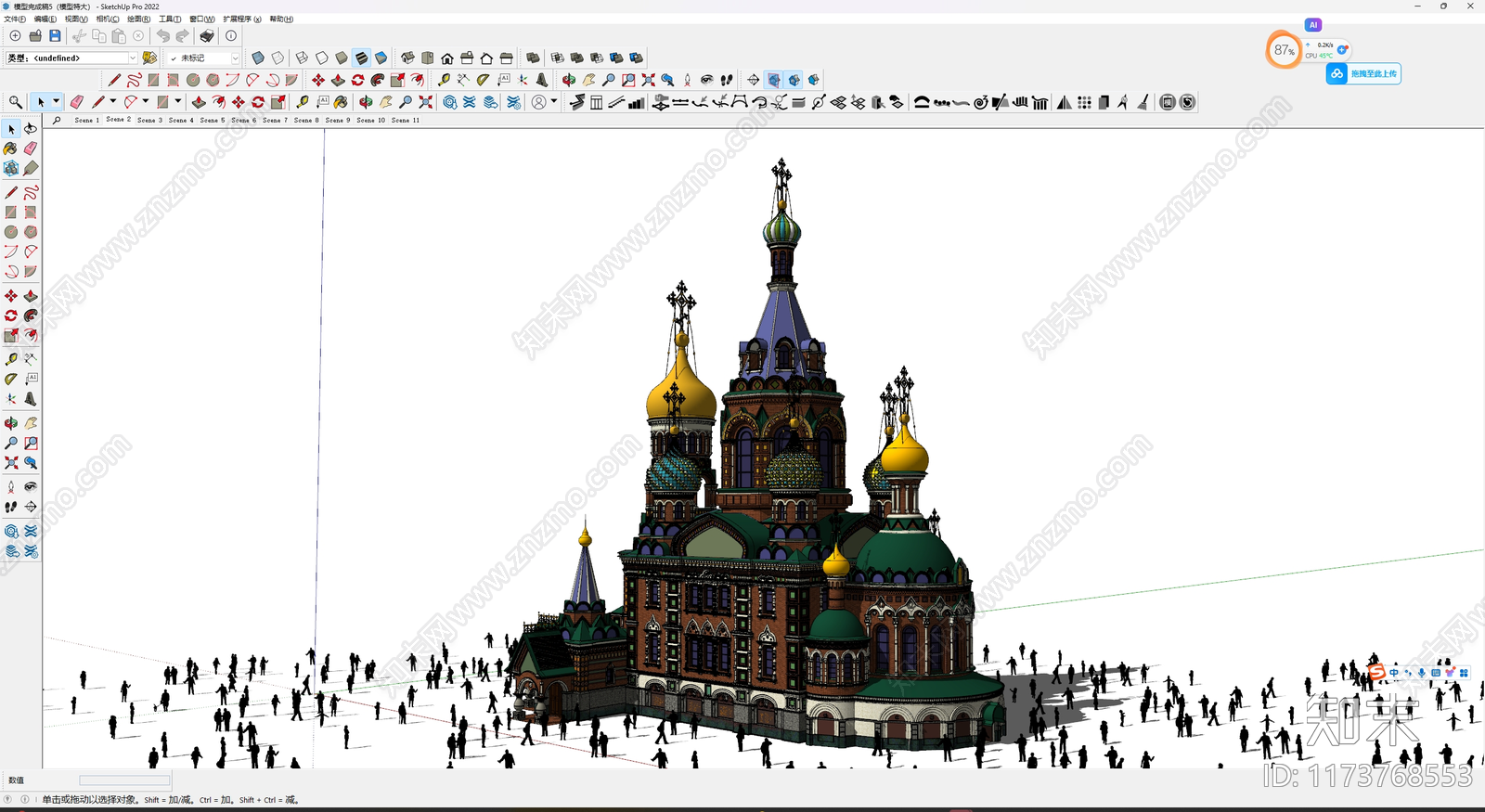Expand the dropdown arrow beside the Line tool
The image size is (1485, 812).
pyautogui.click(x=113, y=101)
